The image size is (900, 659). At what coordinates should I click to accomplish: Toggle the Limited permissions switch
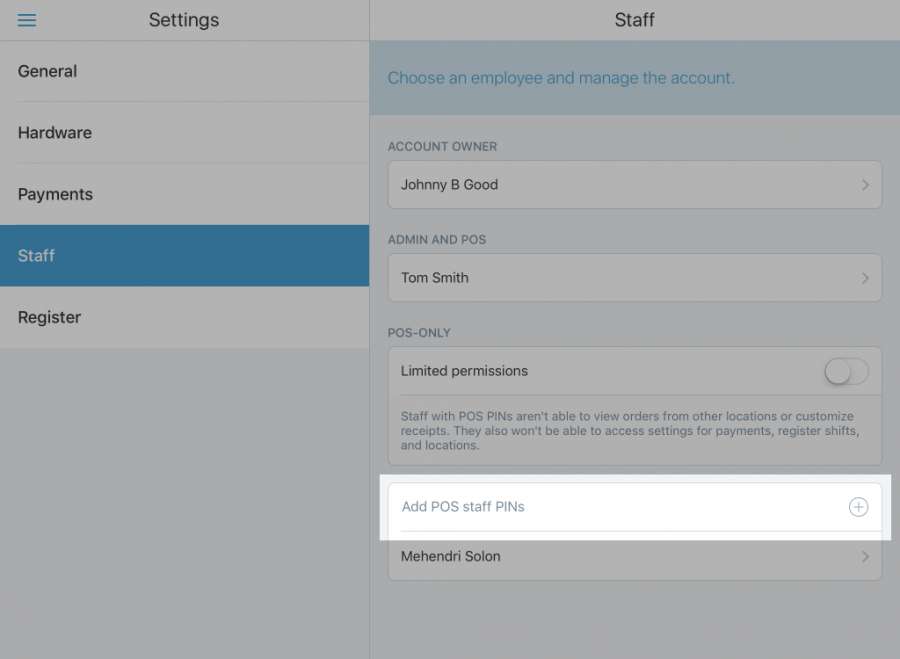pyautogui.click(x=846, y=372)
